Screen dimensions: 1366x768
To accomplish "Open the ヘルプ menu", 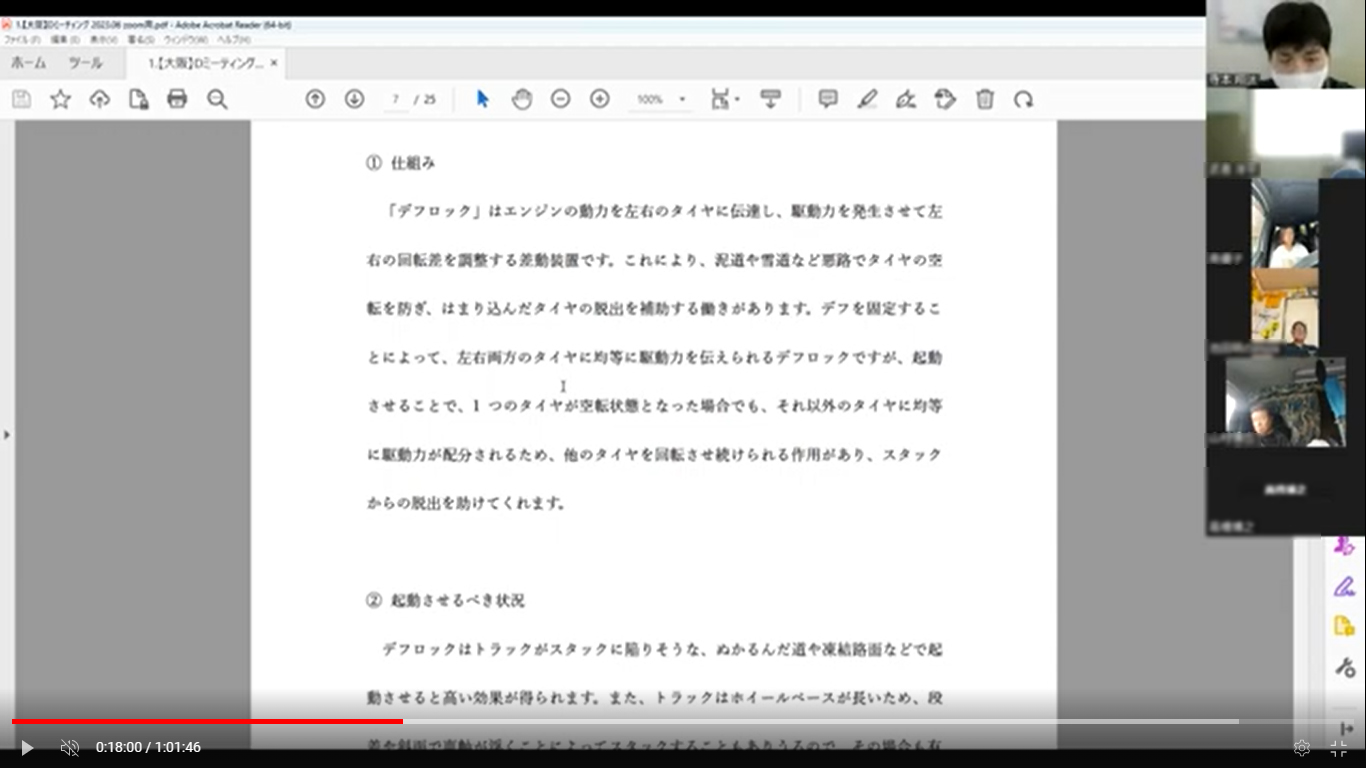I will coord(234,40).
